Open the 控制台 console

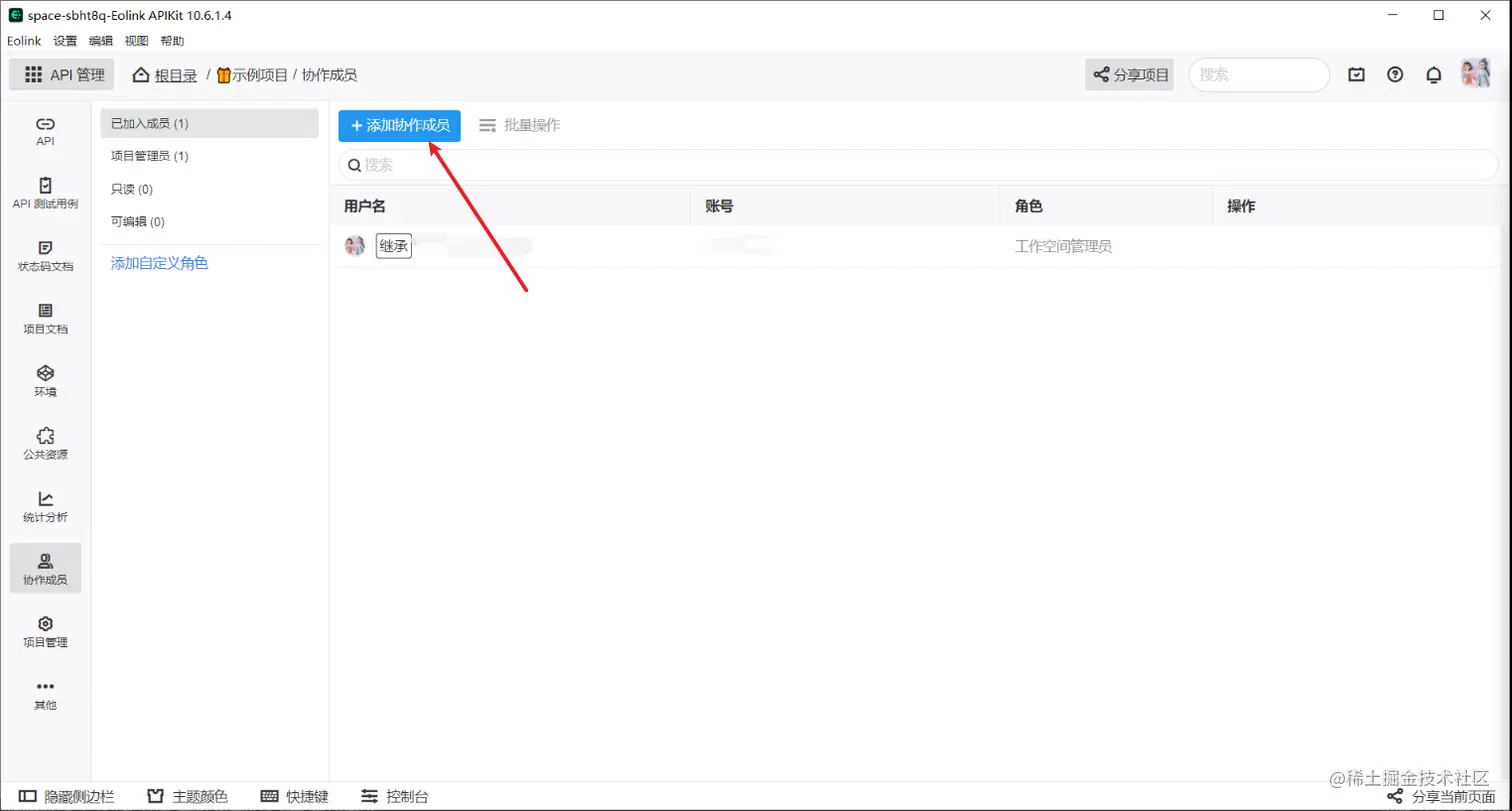(396, 796)
